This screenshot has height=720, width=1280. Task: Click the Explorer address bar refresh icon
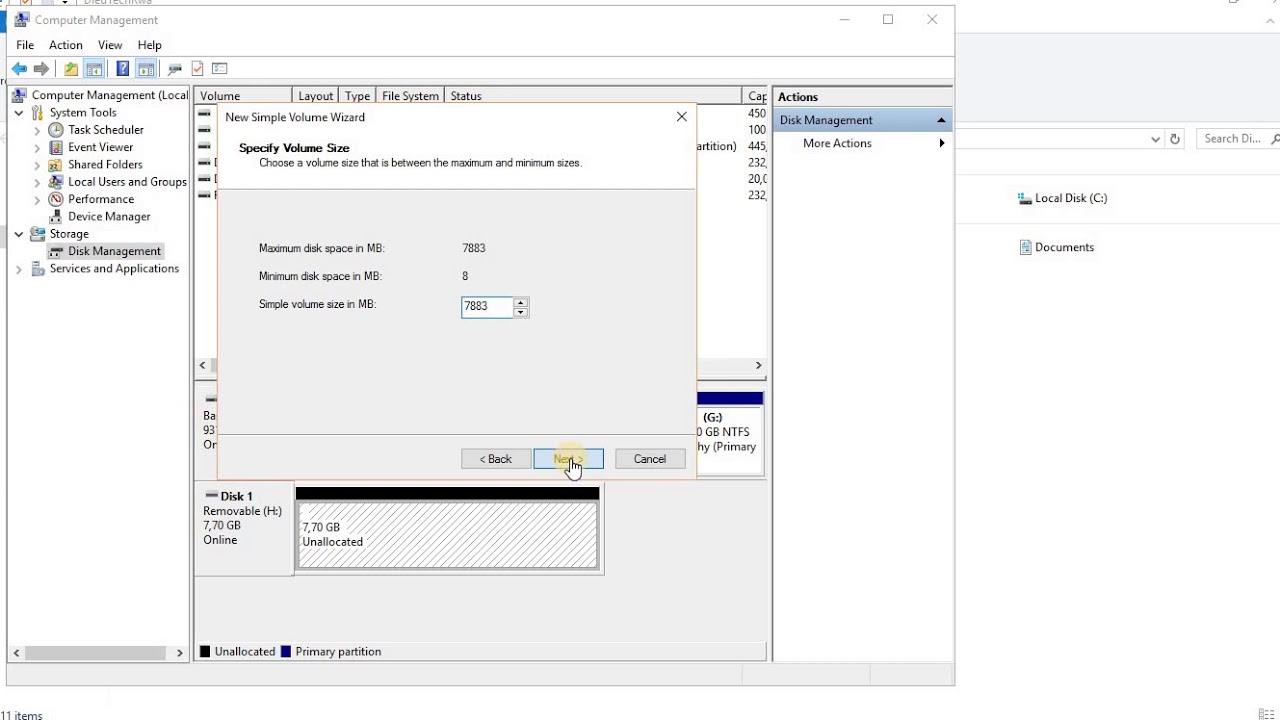(x=1175, y=139)
